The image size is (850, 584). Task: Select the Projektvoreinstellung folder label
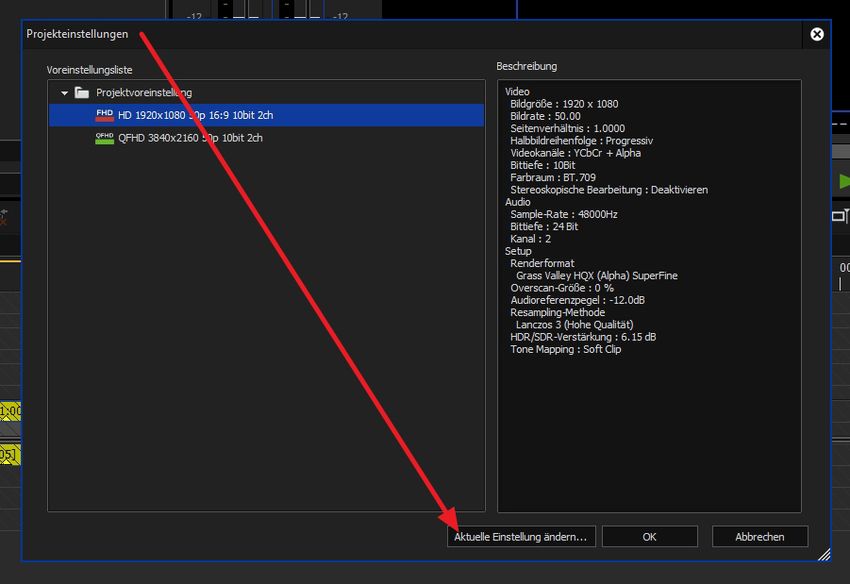click(x=144, y=93)
